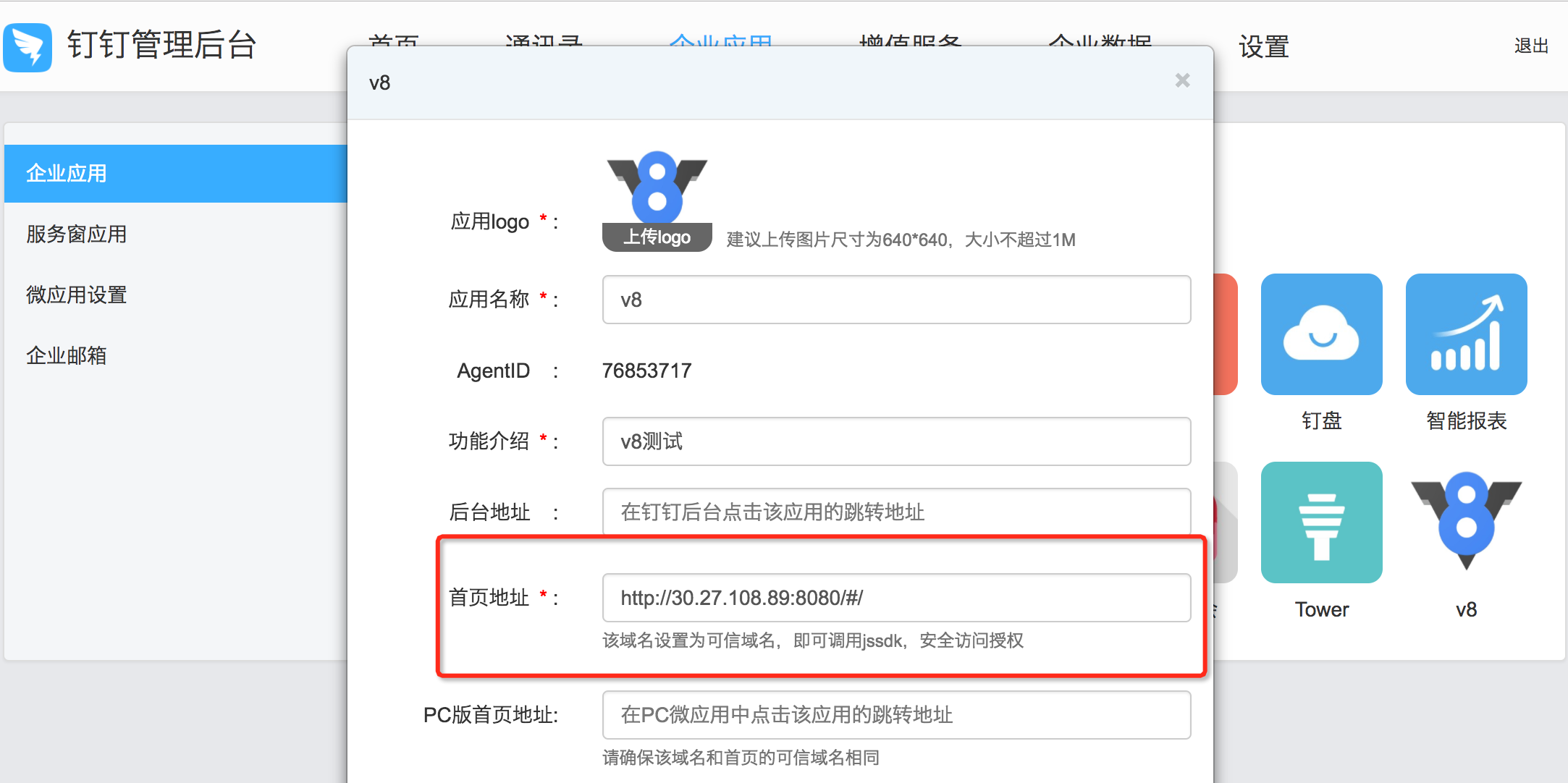Click the Tower app label
This screenshot has width=1568, height=783.
pos(1321,609)
